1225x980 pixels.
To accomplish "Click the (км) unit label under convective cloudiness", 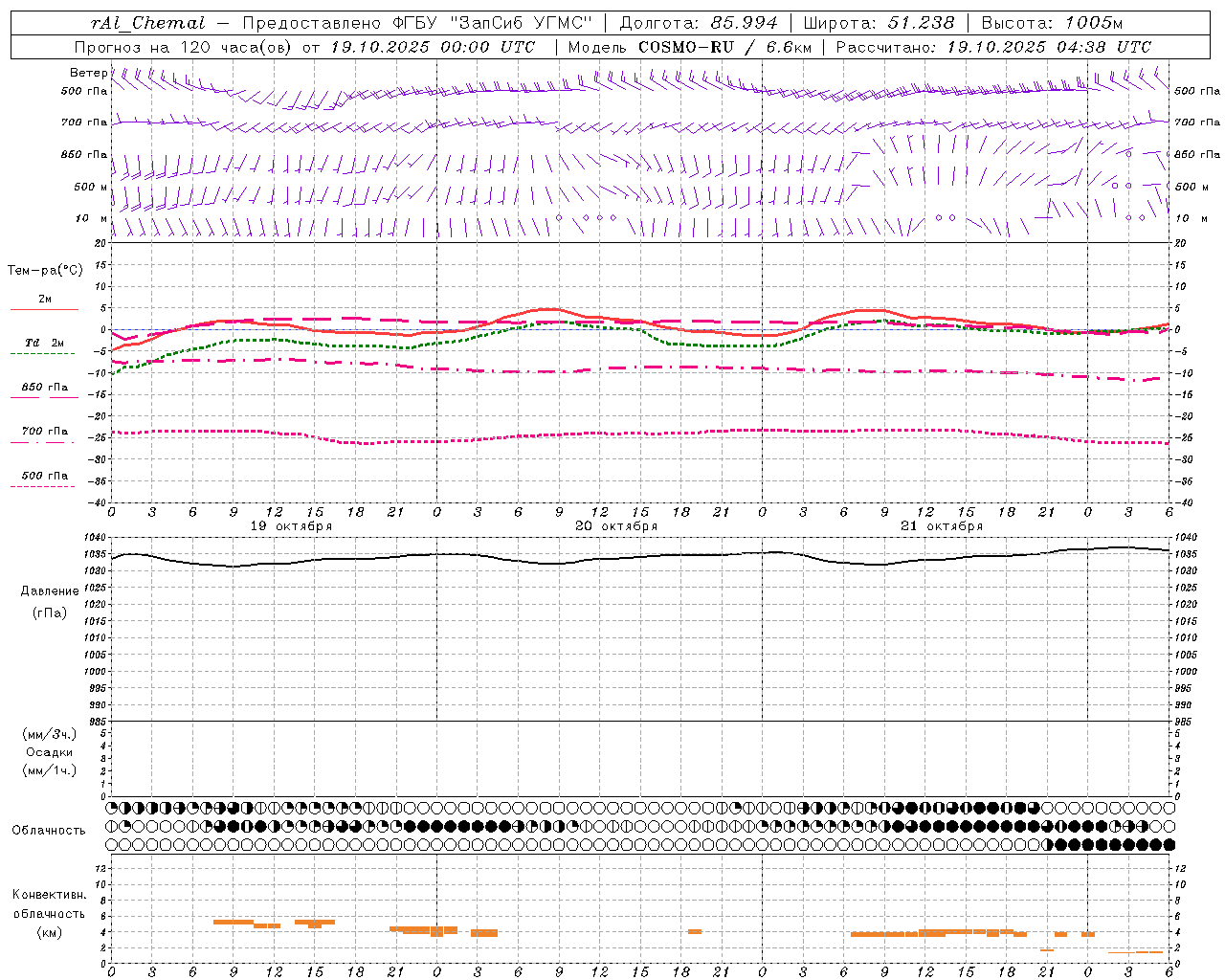I will point(50,932).
